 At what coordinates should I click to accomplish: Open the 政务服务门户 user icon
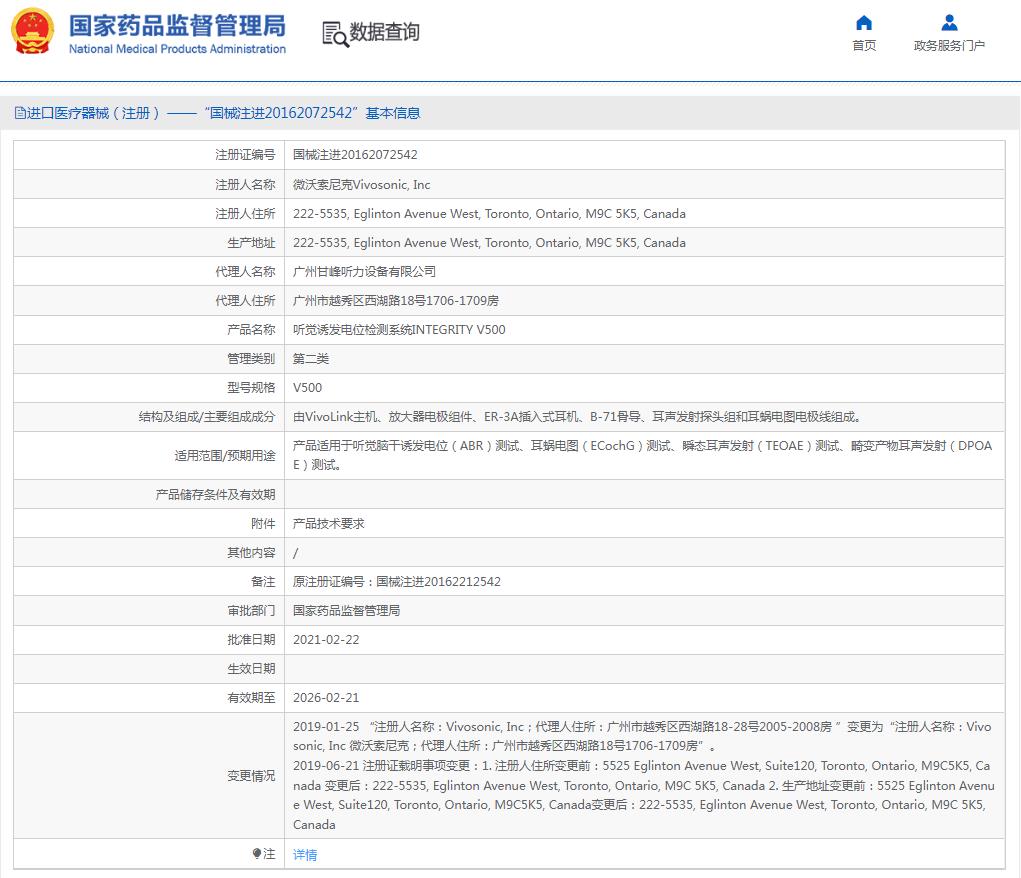pyautogui.click(x=949, y=23)
